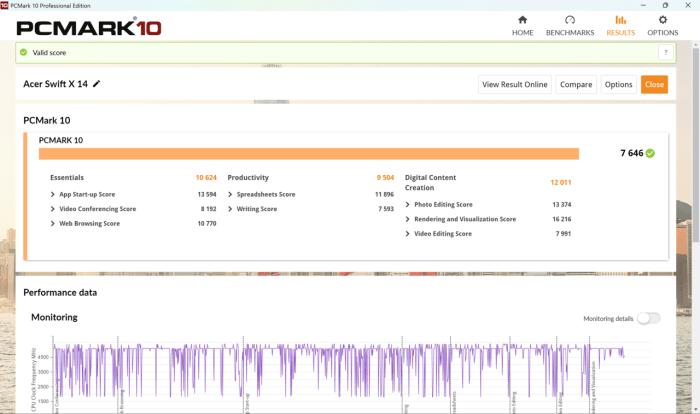Click the Compare button
Screen dimensions: 700x414
[x=576, y=84]
